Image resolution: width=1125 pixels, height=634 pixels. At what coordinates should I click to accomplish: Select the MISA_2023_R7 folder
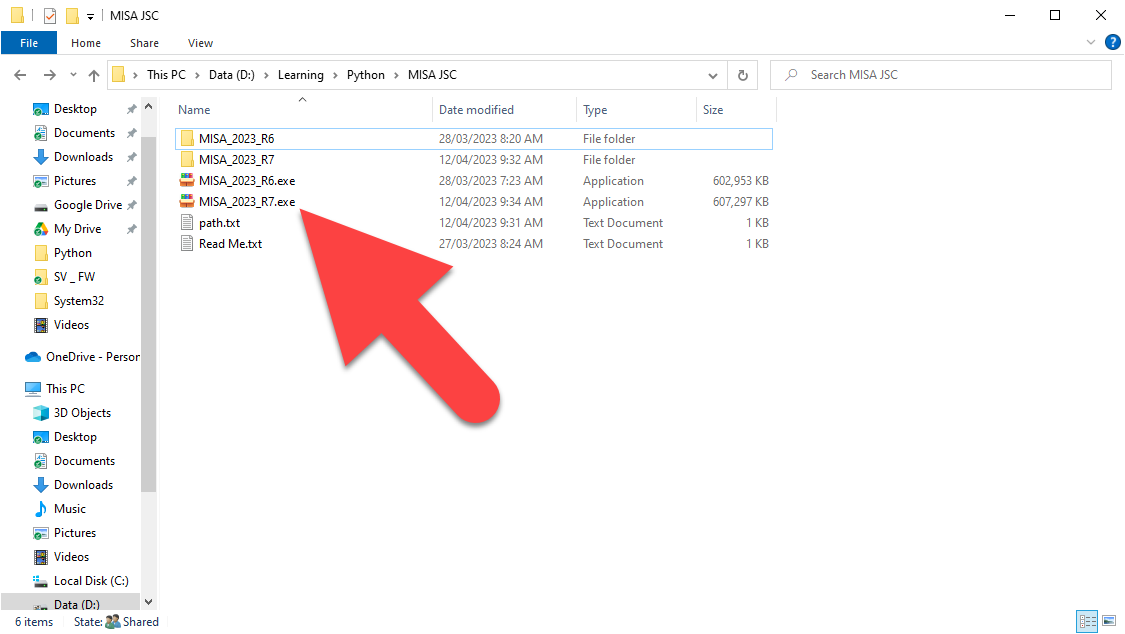[x=236, y=159]
